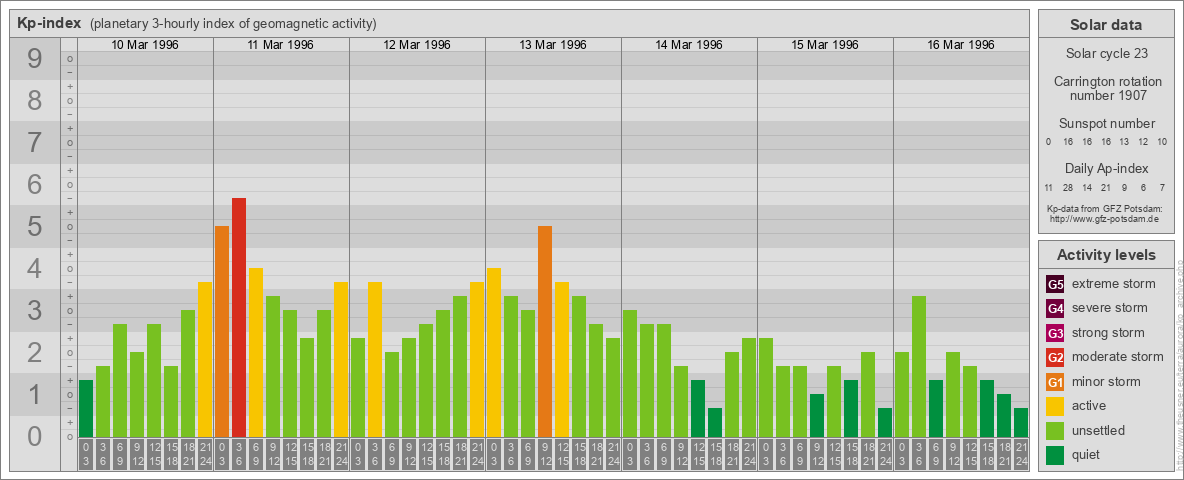
Task: Select the dark green 12-15h bar on 14 Mar
Action: coord(698,408)
